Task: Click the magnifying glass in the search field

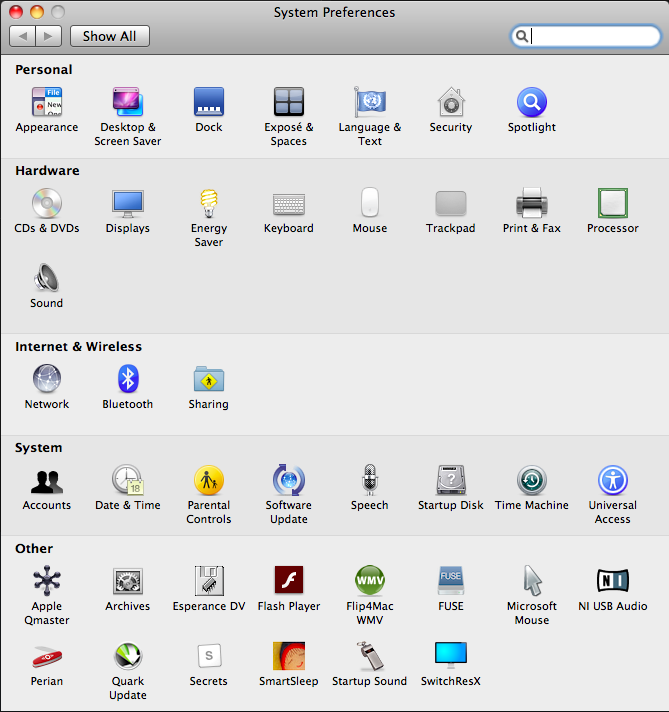Action: point(522,36)
